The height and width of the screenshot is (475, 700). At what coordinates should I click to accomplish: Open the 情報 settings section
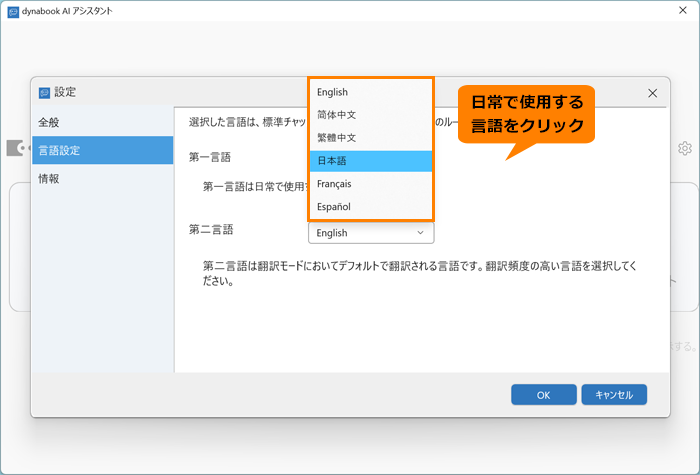point(102,179)
